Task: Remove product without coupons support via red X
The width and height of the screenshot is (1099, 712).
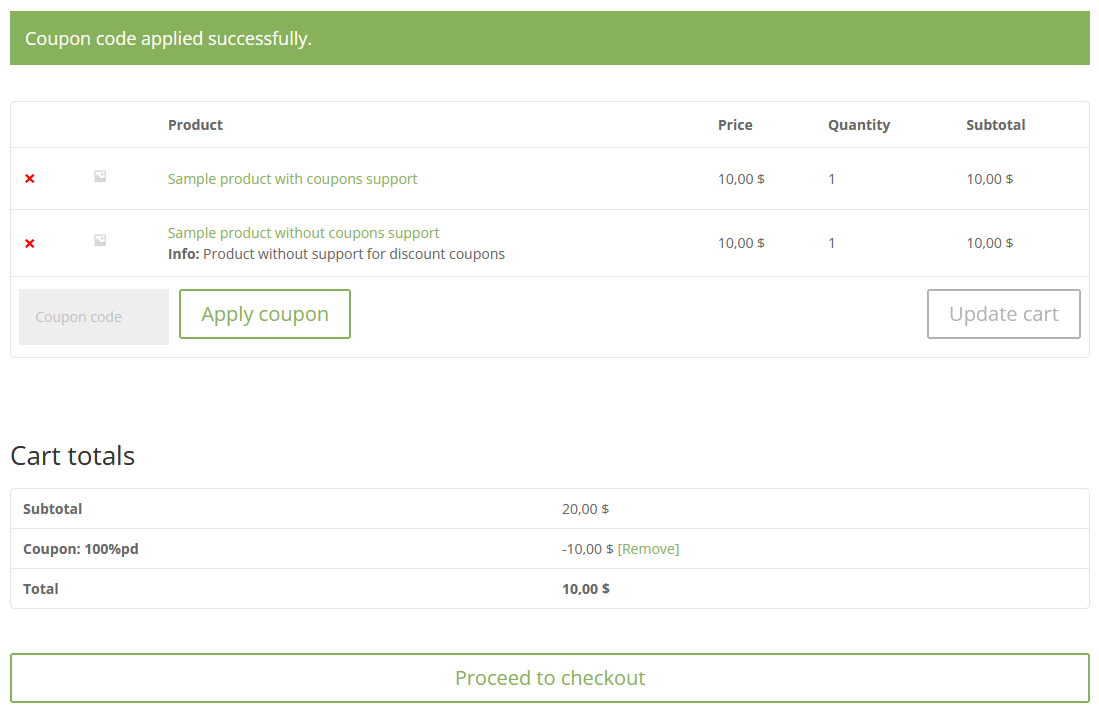Action: (29, 243)
